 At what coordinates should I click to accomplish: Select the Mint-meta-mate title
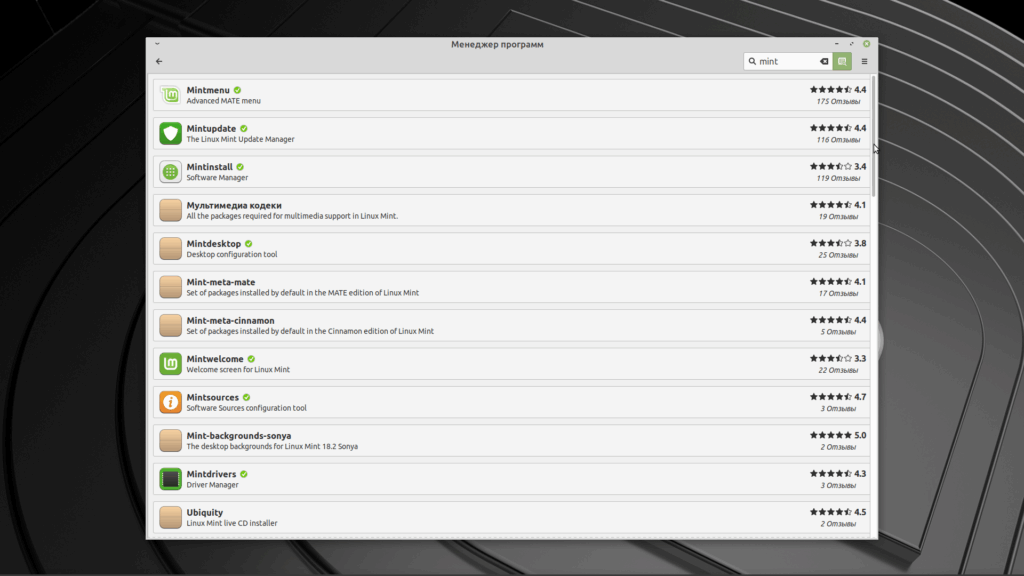click(x=221, y=282)
